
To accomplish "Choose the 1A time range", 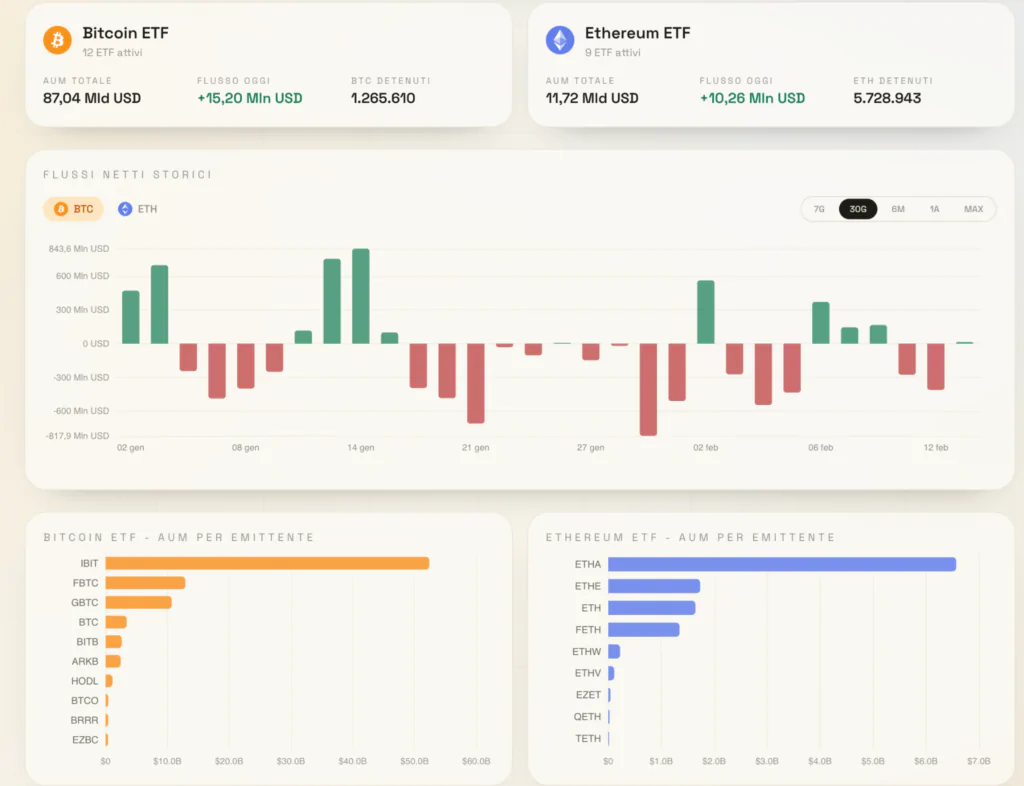I will (x=934, y=209).
